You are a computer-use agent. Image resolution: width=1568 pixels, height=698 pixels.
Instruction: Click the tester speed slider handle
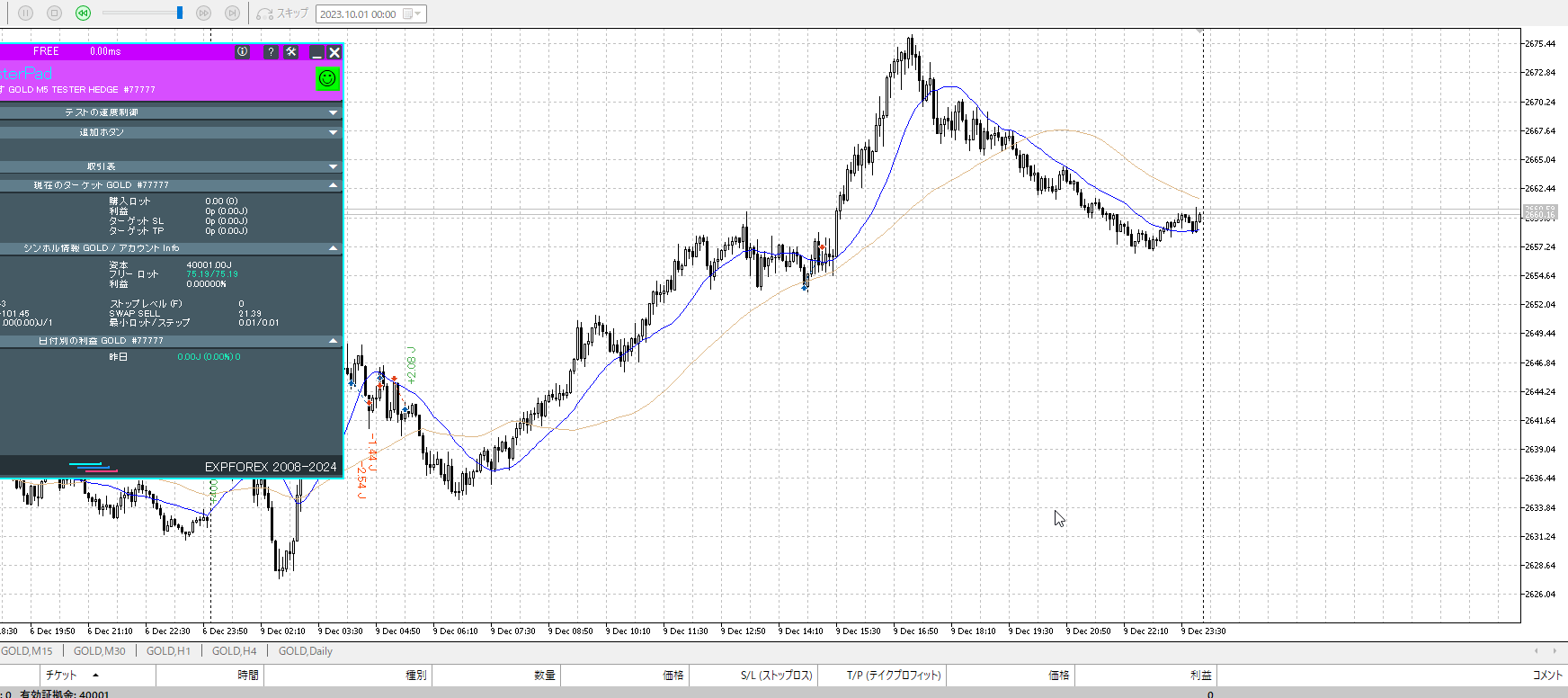180,13
